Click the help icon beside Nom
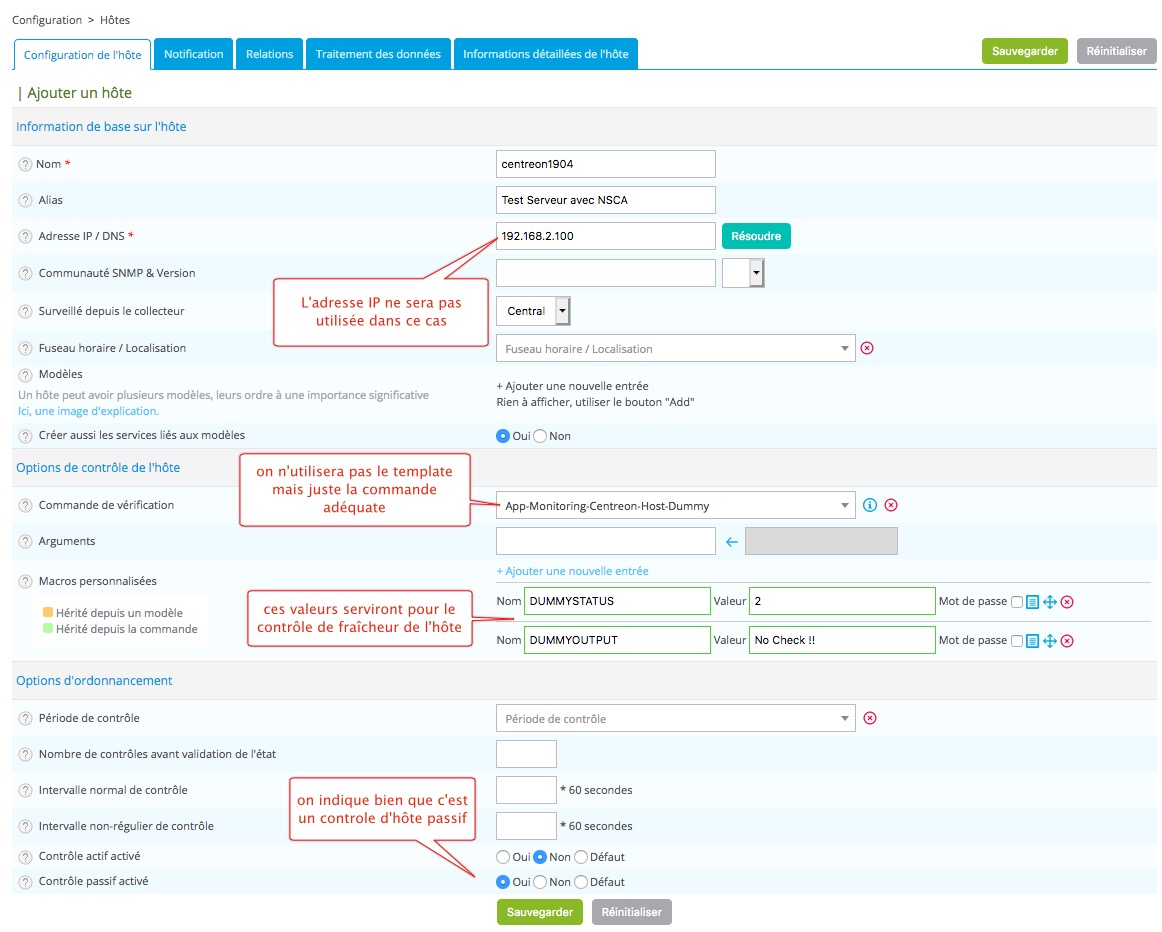1162x932 pixels. (x=25, y=164)
